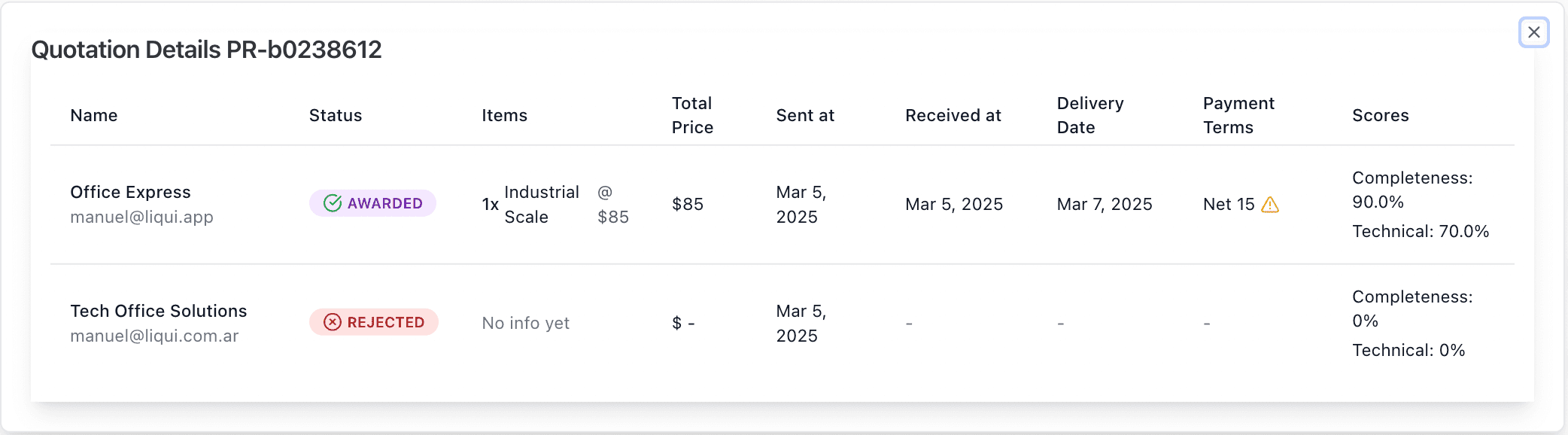The image size is (1568, 435).
Task: Click the Status column header
Action: point(336,115)
